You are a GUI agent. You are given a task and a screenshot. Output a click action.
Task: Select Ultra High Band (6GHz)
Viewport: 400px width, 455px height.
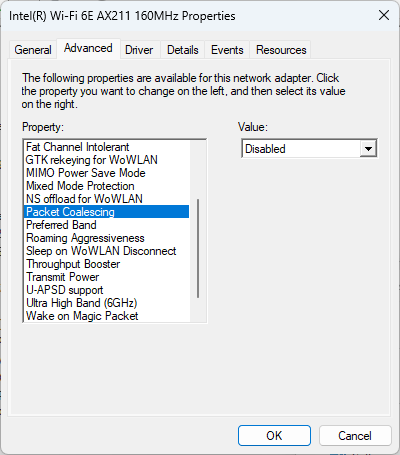coord(107,303)
